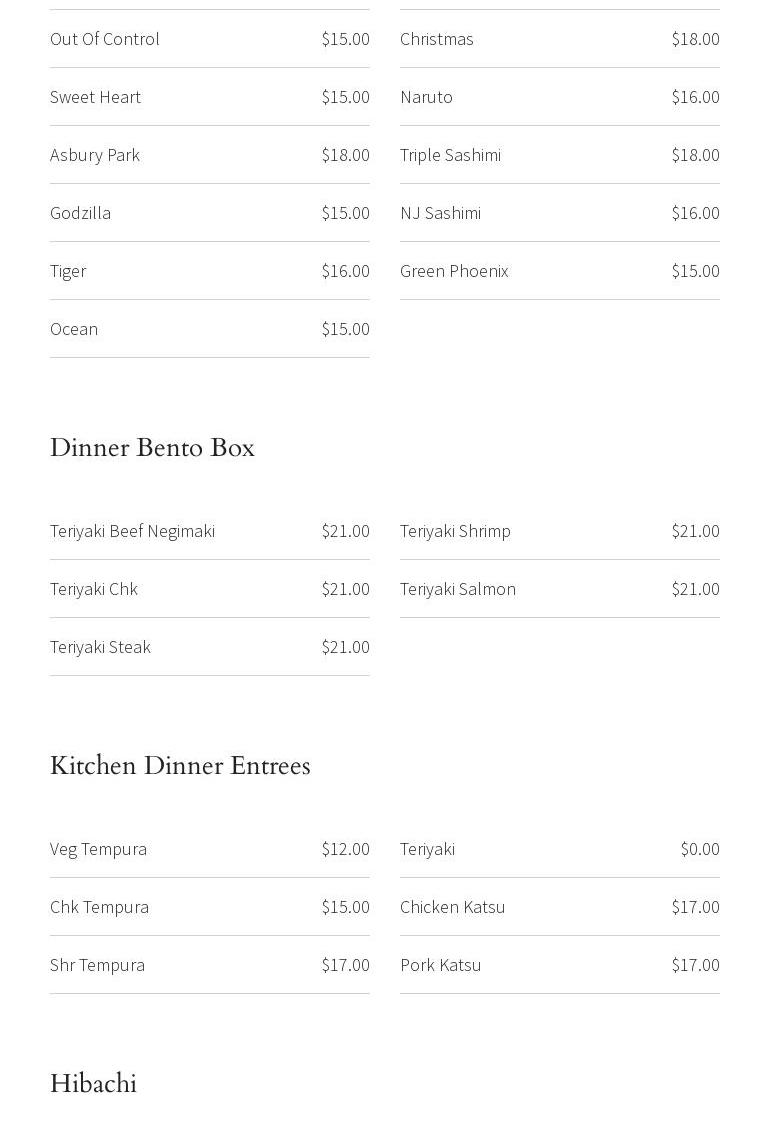
Task: Click the Out Of Control roll item
Action: click(105, 39)
